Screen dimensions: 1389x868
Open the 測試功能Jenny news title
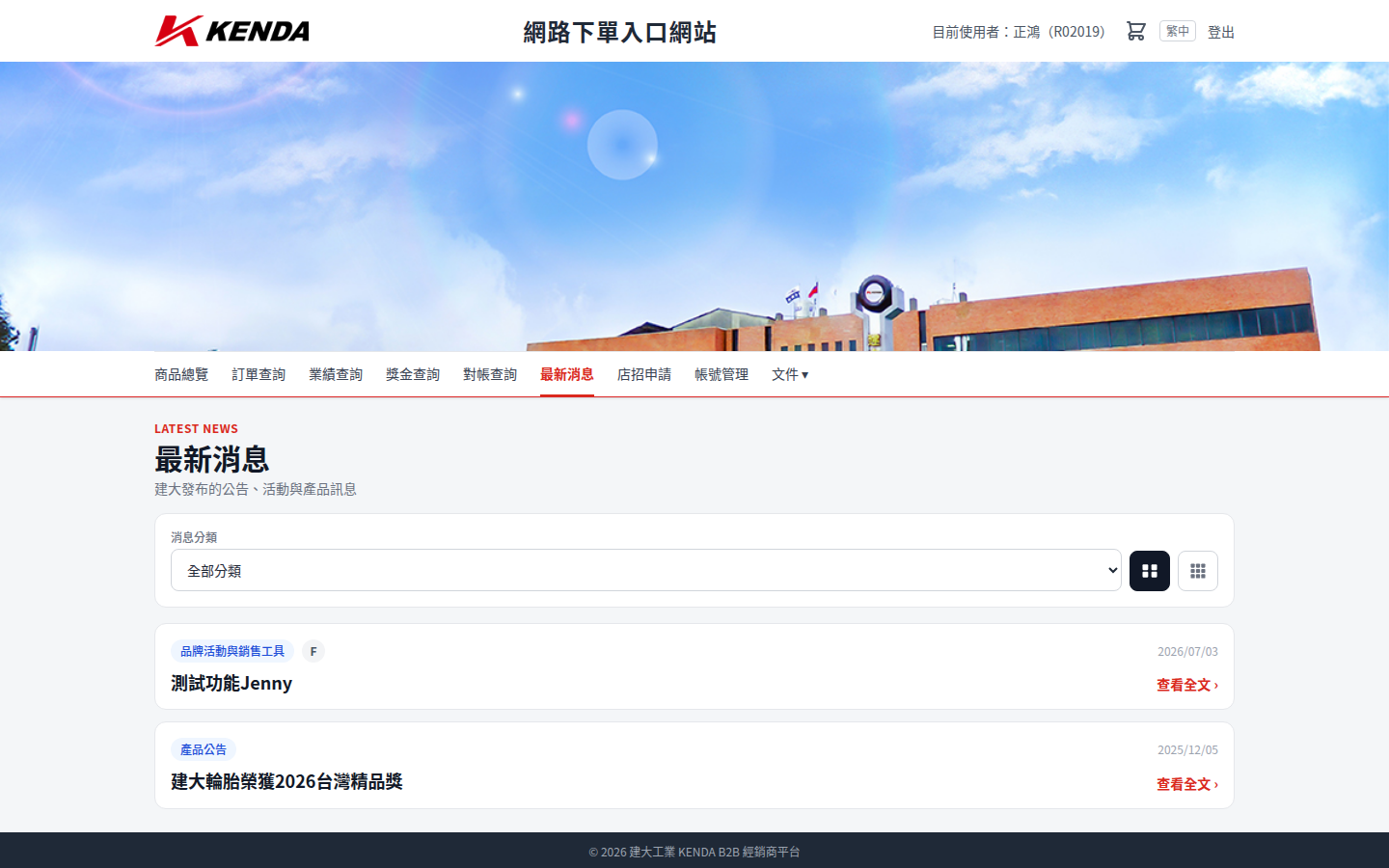(231, 683)
